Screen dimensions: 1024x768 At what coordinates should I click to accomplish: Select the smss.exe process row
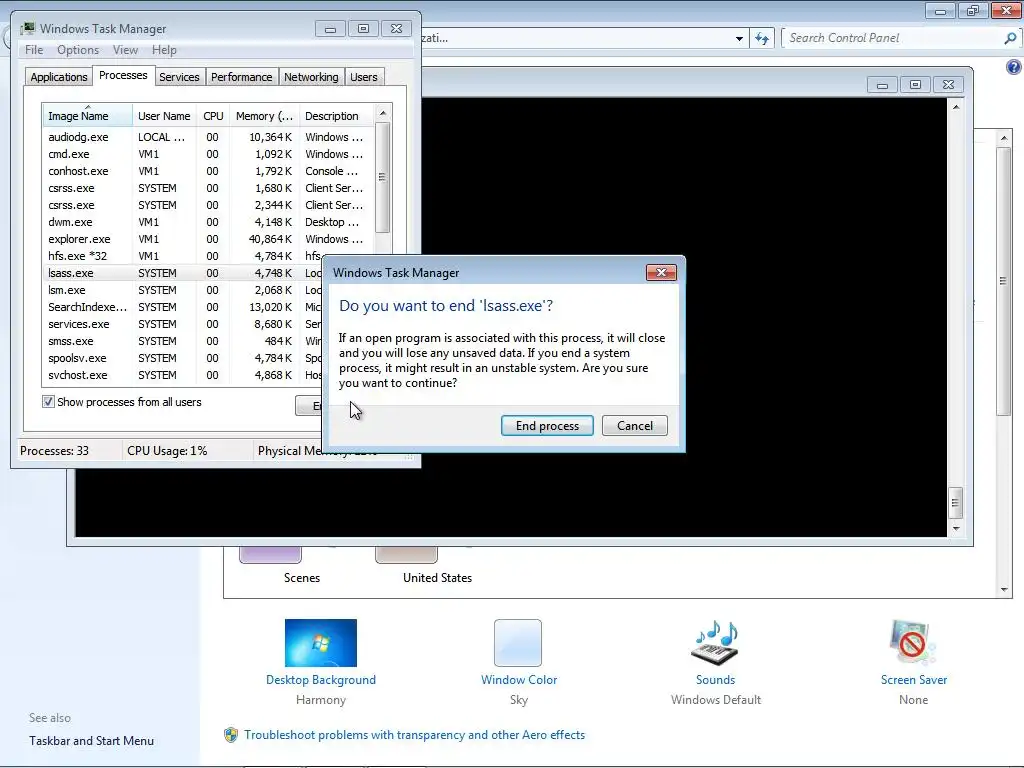coord(183,341)
